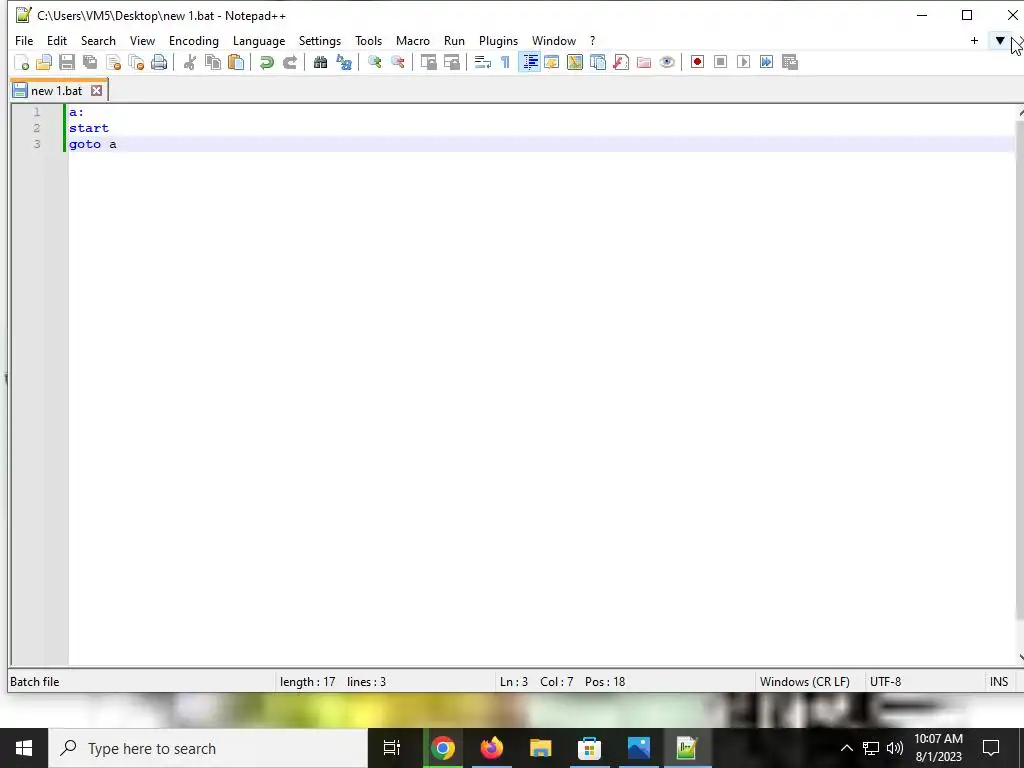The image size is (1024, 768).
Task: Open the Tools menu
Action: click(x=368, y=40)
